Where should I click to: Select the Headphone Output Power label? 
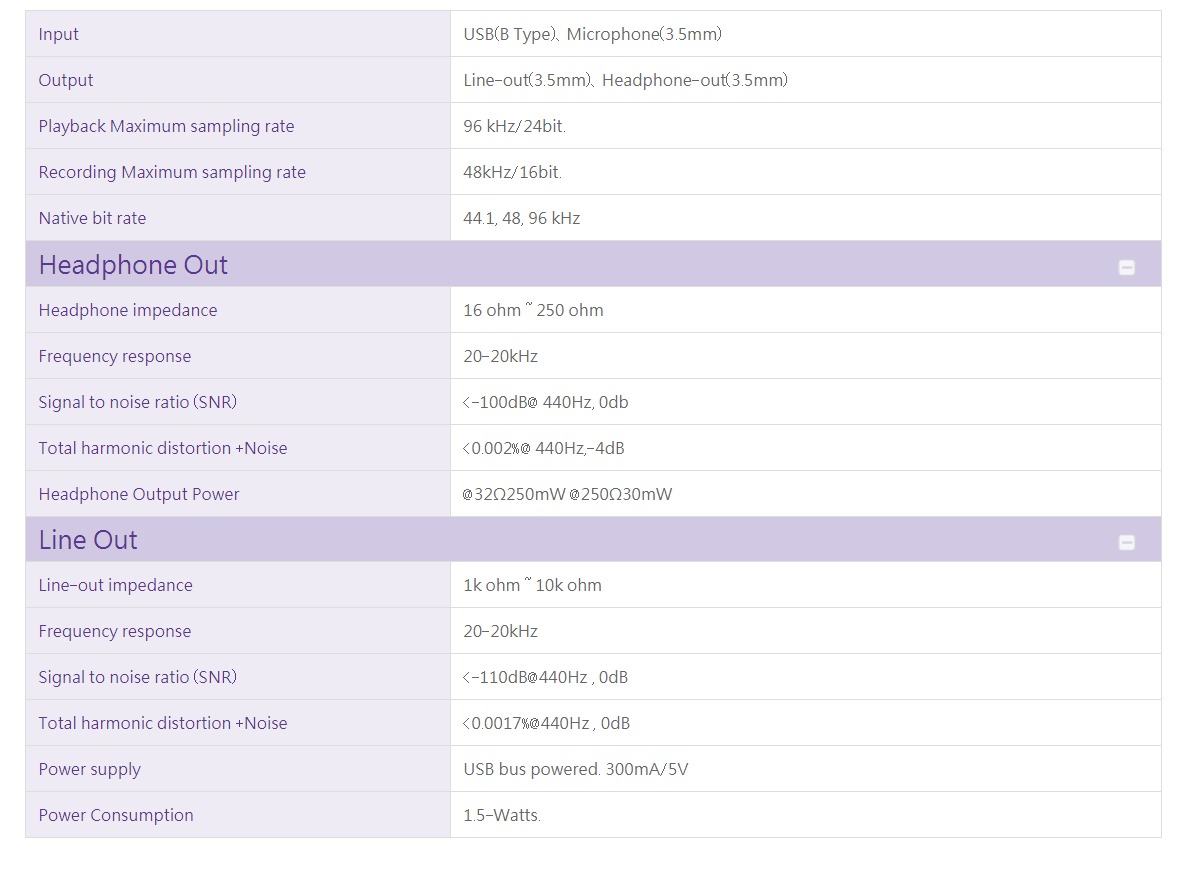pyautogui.click(x=139, y=494)
